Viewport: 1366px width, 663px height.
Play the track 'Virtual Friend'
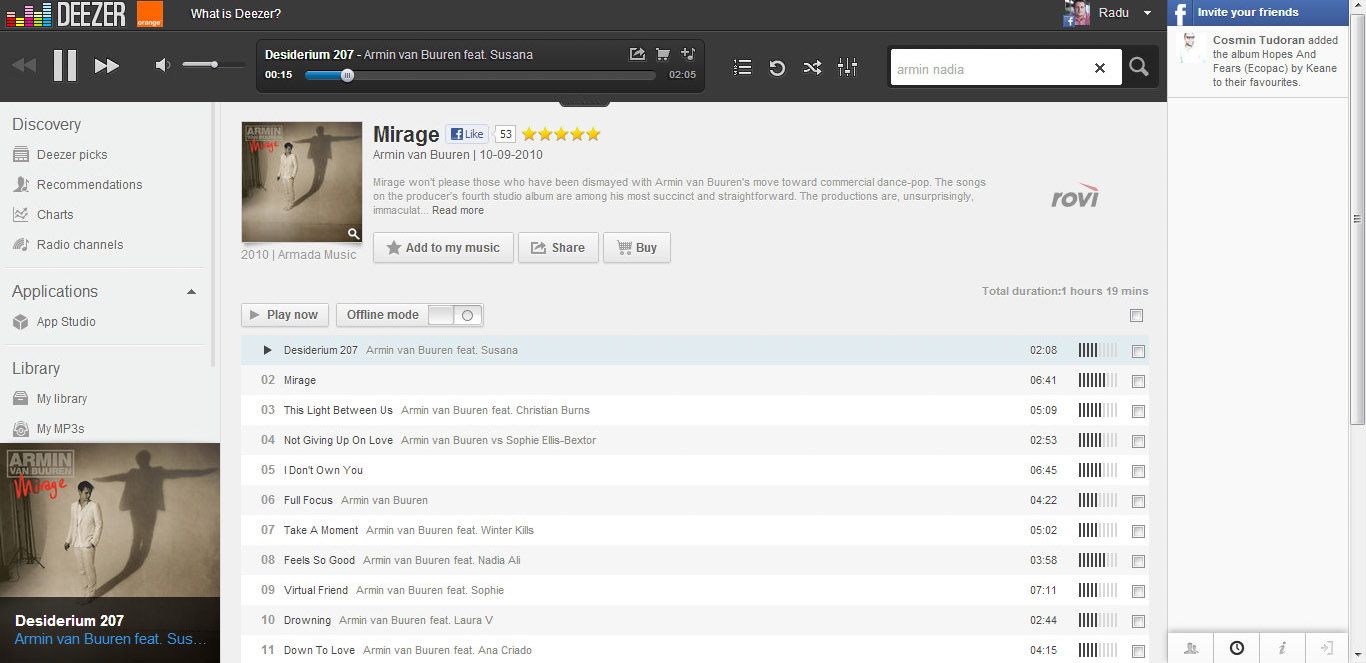pos(316,590)
